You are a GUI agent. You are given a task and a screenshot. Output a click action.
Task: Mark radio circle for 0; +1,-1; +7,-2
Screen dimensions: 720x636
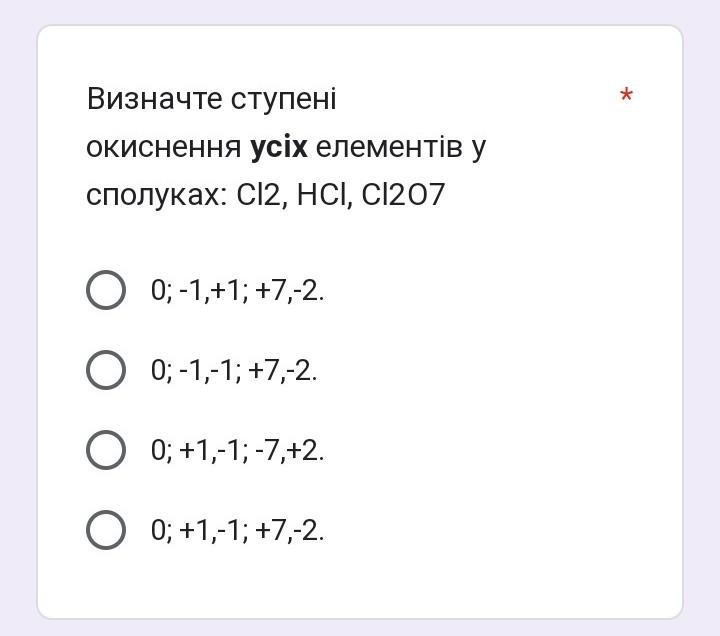(106, 530)
